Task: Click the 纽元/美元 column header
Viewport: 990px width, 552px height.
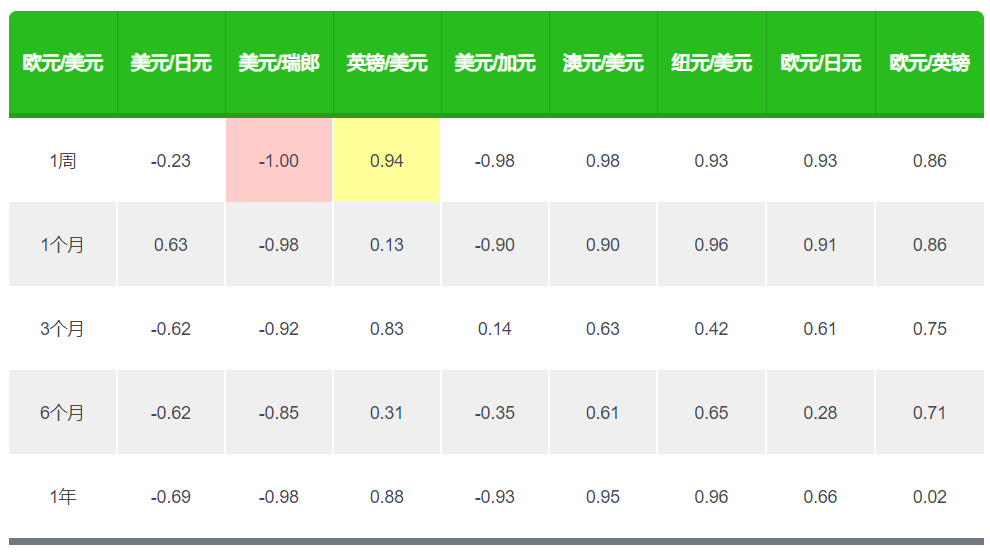Action: pyautogui.click(x=711, y=63)
